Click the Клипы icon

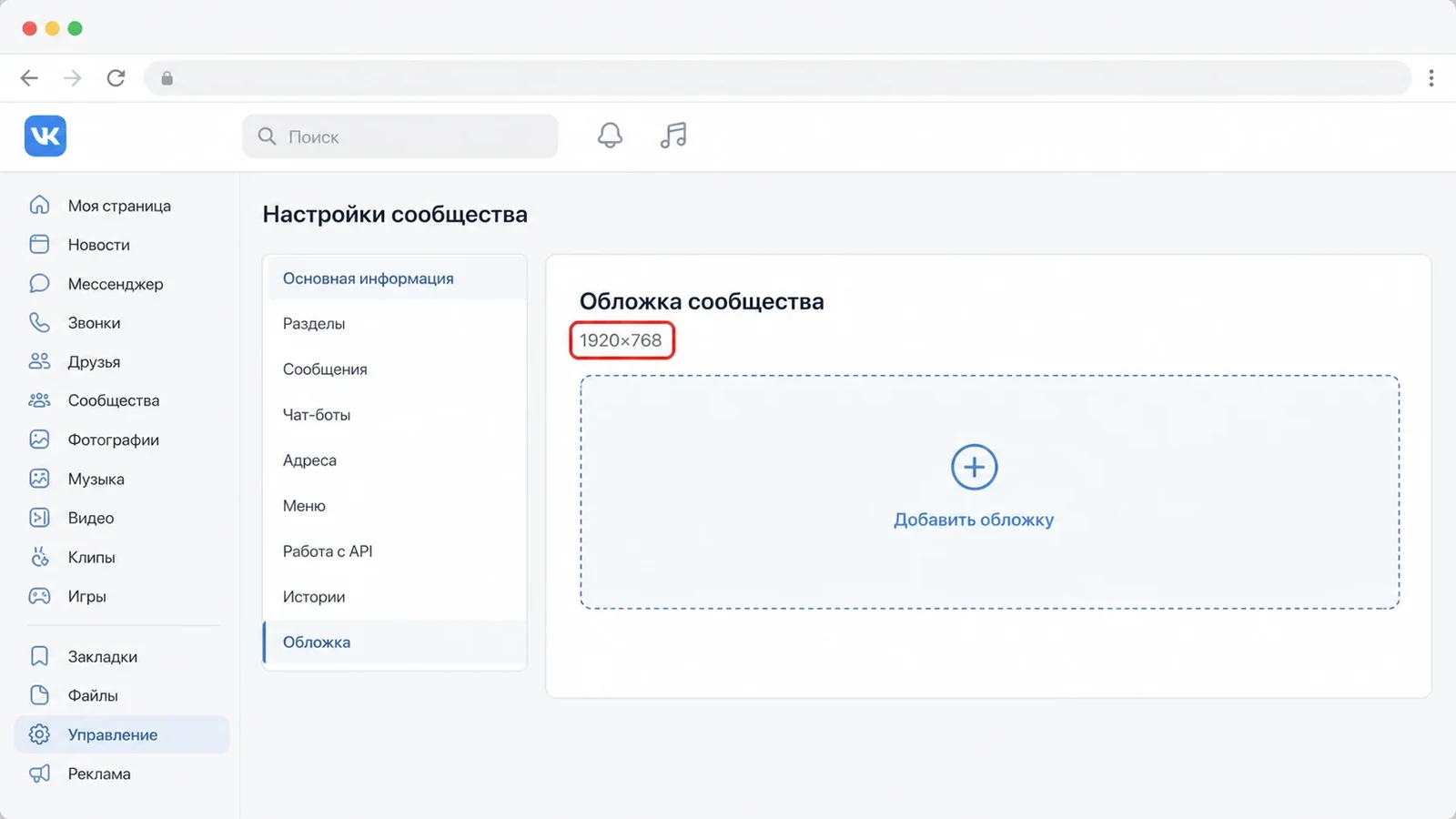click(39, 557)
